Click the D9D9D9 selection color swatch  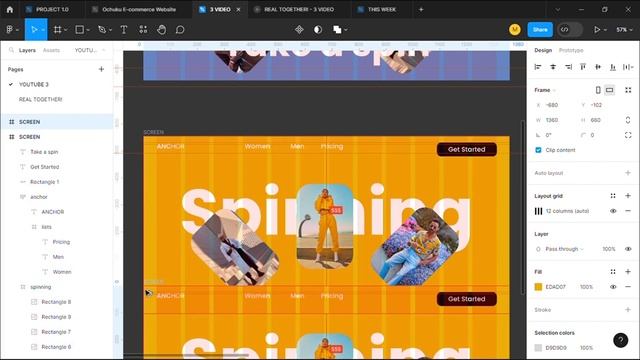pyautogui.click(x=538, y=348)
